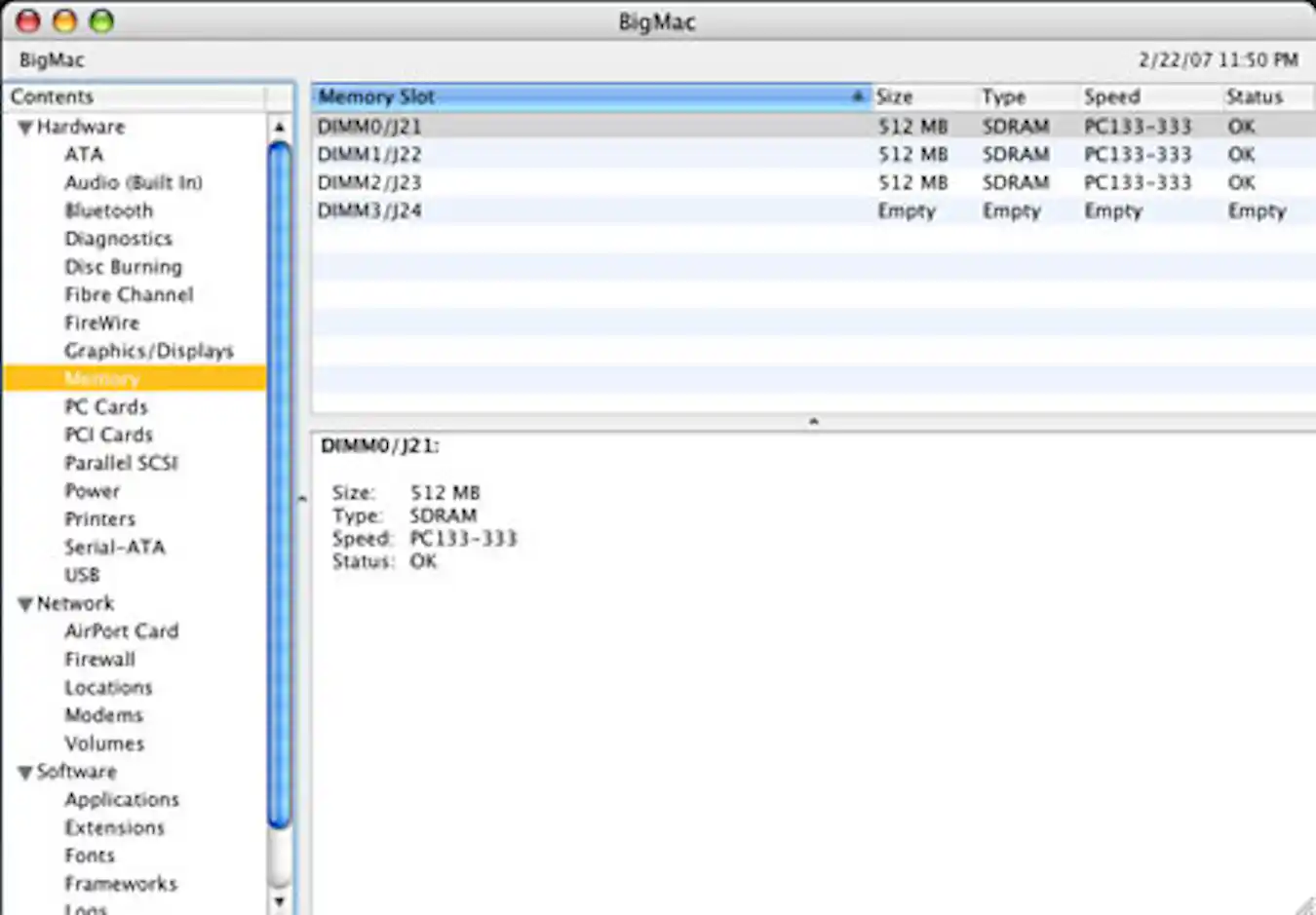This screenshot has width=1316, height=915.
Task: Sort by the Size column header
Action: point(922,96)
